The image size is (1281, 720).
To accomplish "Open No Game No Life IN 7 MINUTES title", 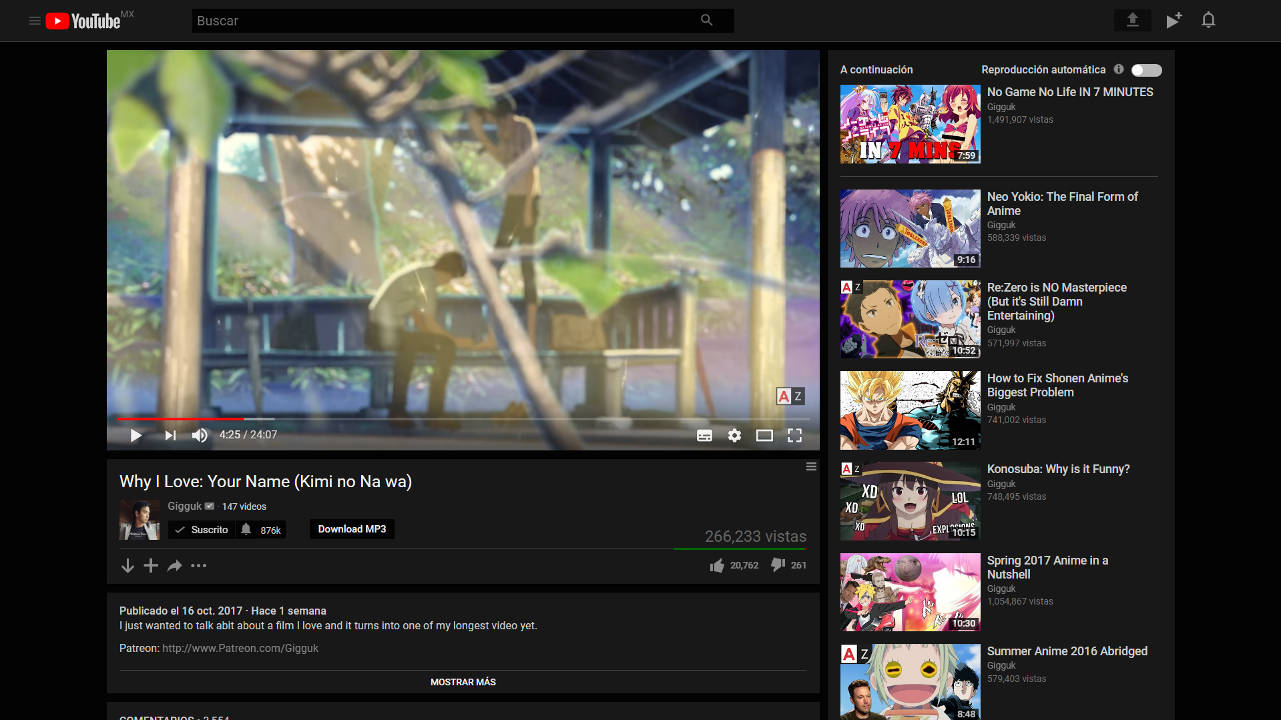I will click(1070, 92).
